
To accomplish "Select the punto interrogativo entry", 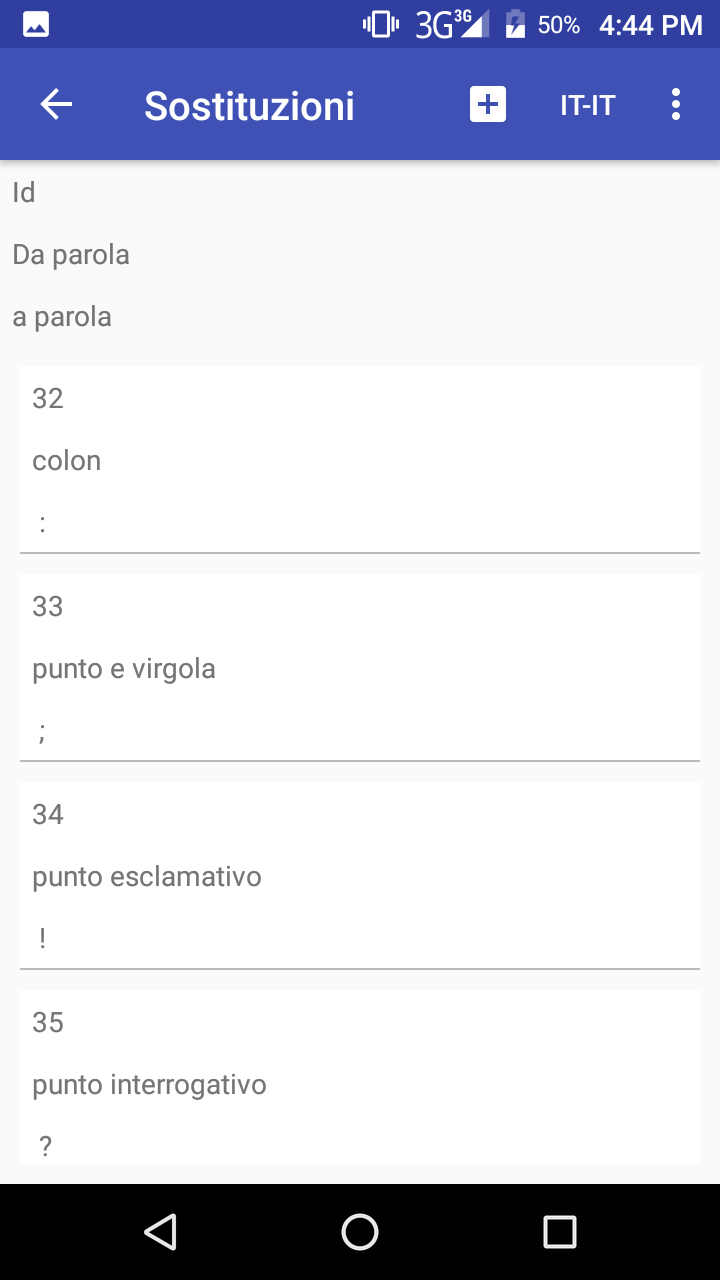I will click(360, 1078).
